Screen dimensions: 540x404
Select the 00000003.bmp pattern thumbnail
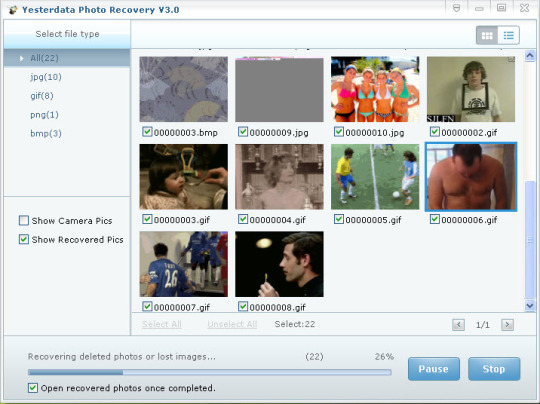184,89
